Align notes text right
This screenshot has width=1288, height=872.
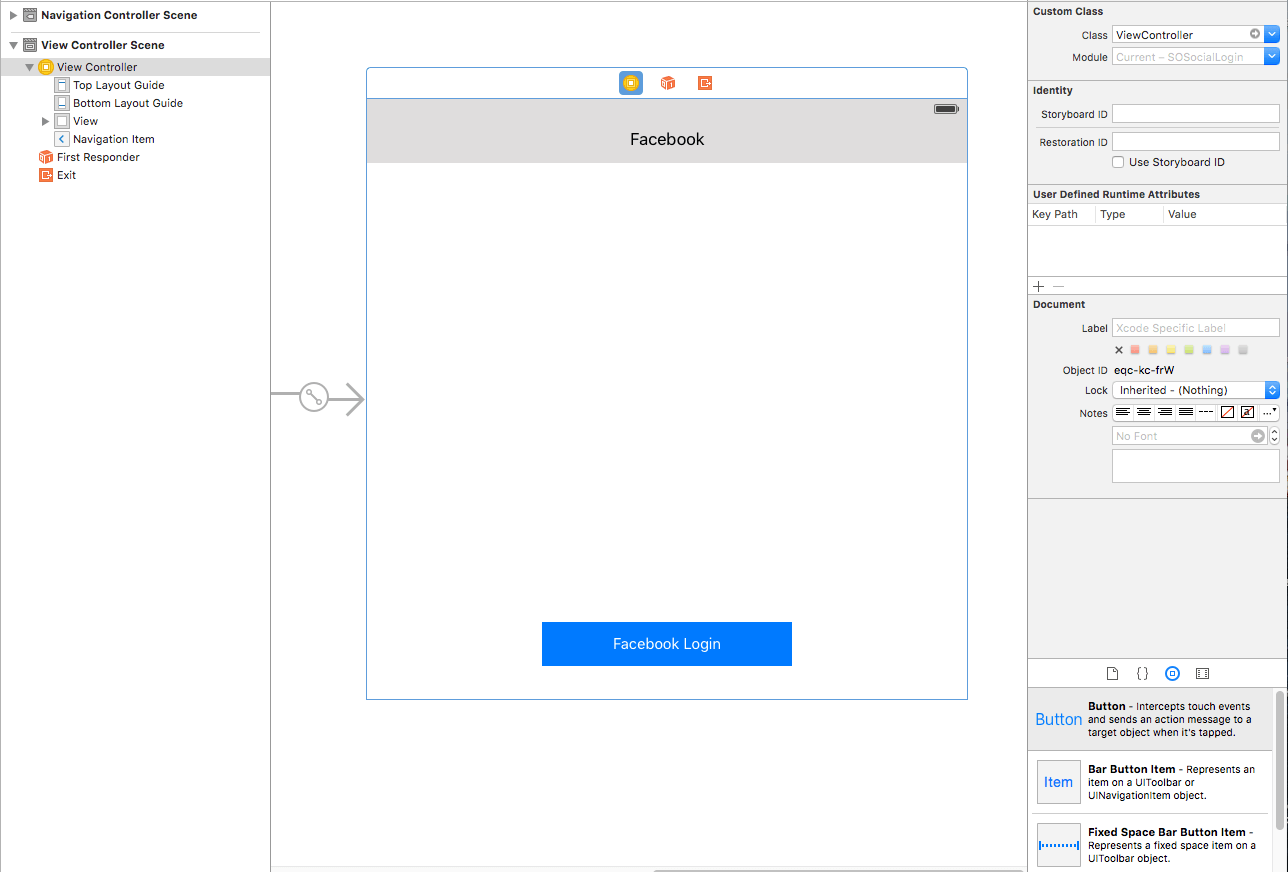[1165, 412]
